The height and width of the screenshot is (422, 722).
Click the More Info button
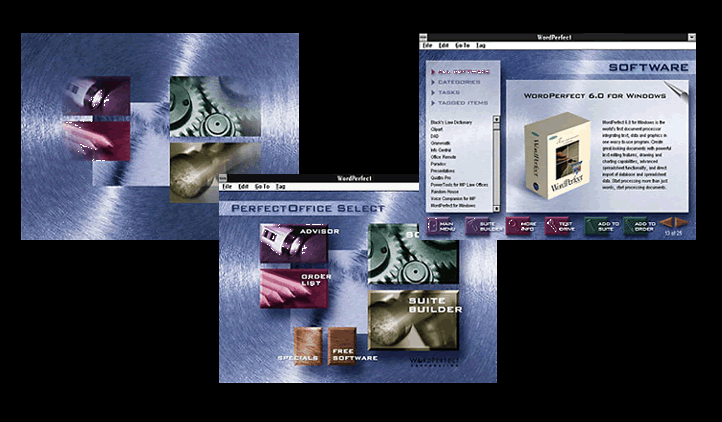521,226
